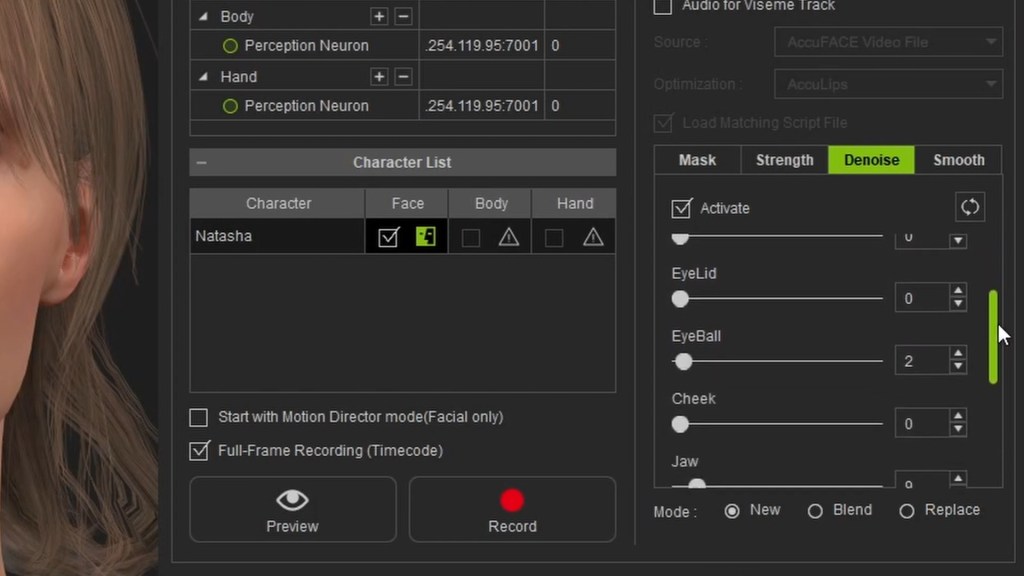Open Source dropdown AccuFACE Video File

pyautogui.click(x=888, y=42)
